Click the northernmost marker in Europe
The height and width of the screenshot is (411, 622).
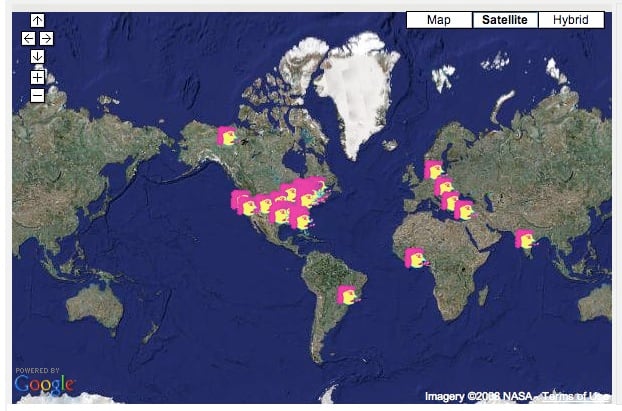click(x=434, y=169)
